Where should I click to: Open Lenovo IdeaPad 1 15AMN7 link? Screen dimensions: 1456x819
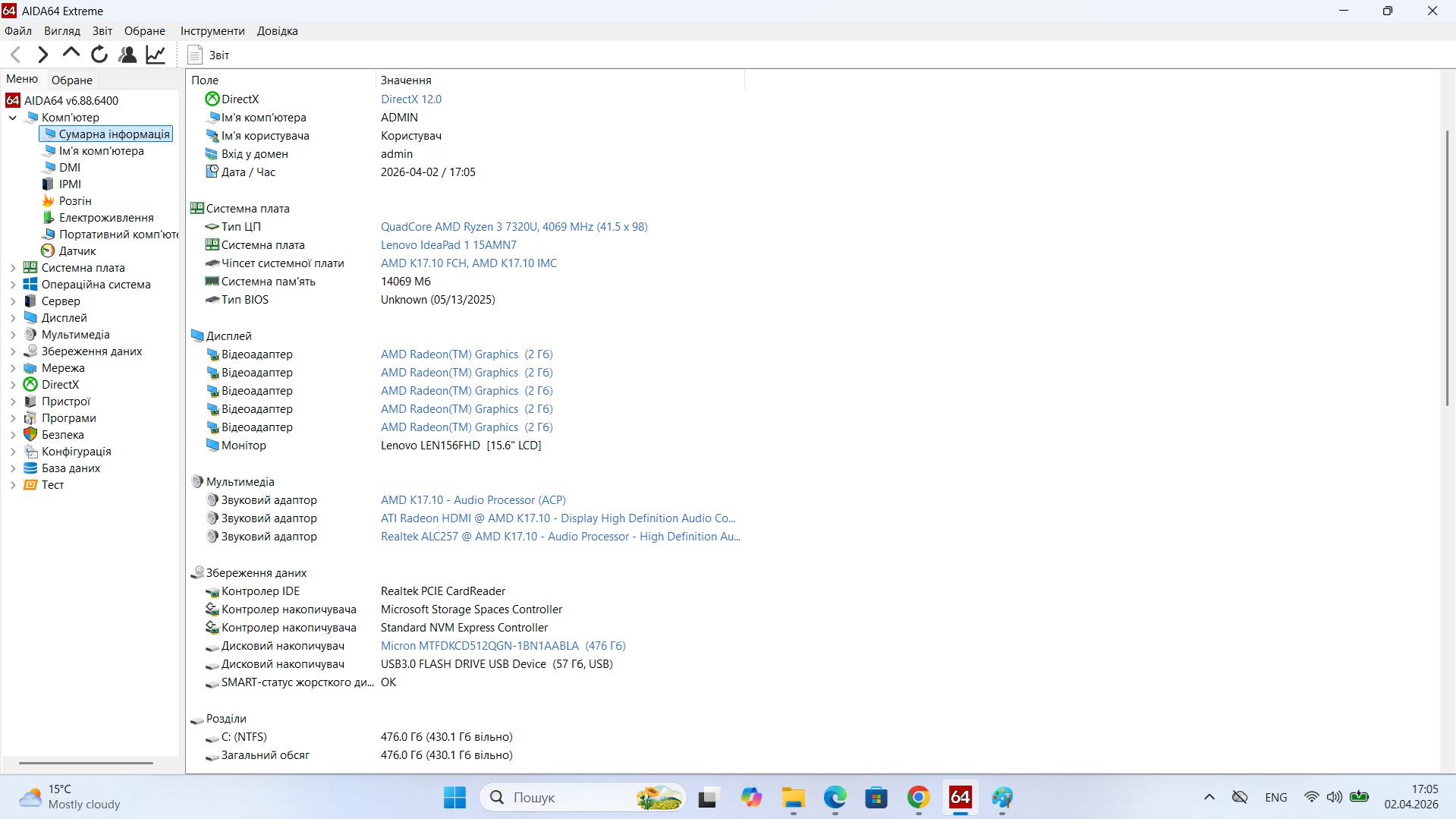point(448,245)
